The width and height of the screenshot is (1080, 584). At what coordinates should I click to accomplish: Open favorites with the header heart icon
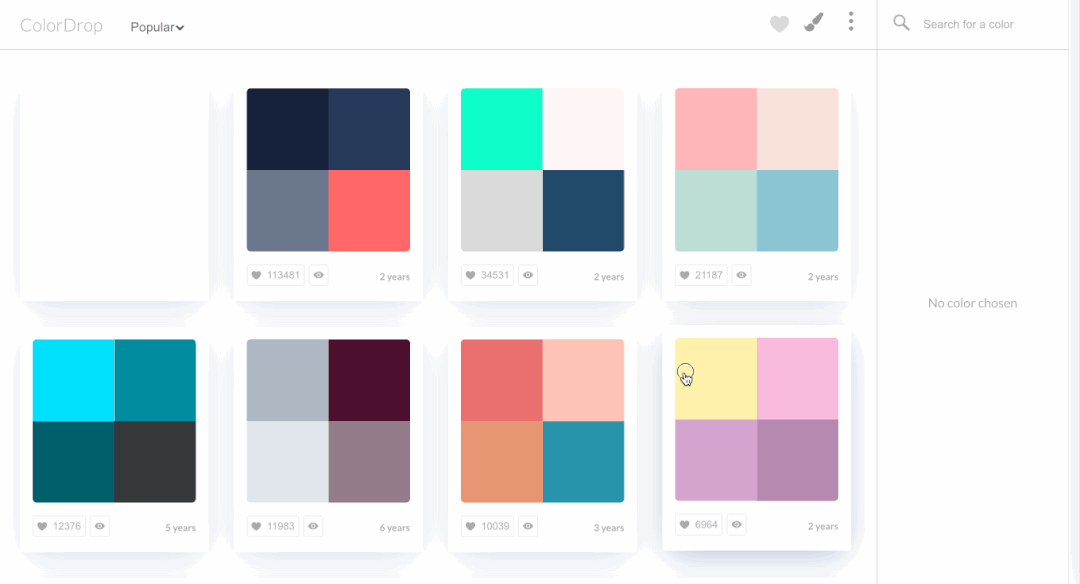coord(779,24)
